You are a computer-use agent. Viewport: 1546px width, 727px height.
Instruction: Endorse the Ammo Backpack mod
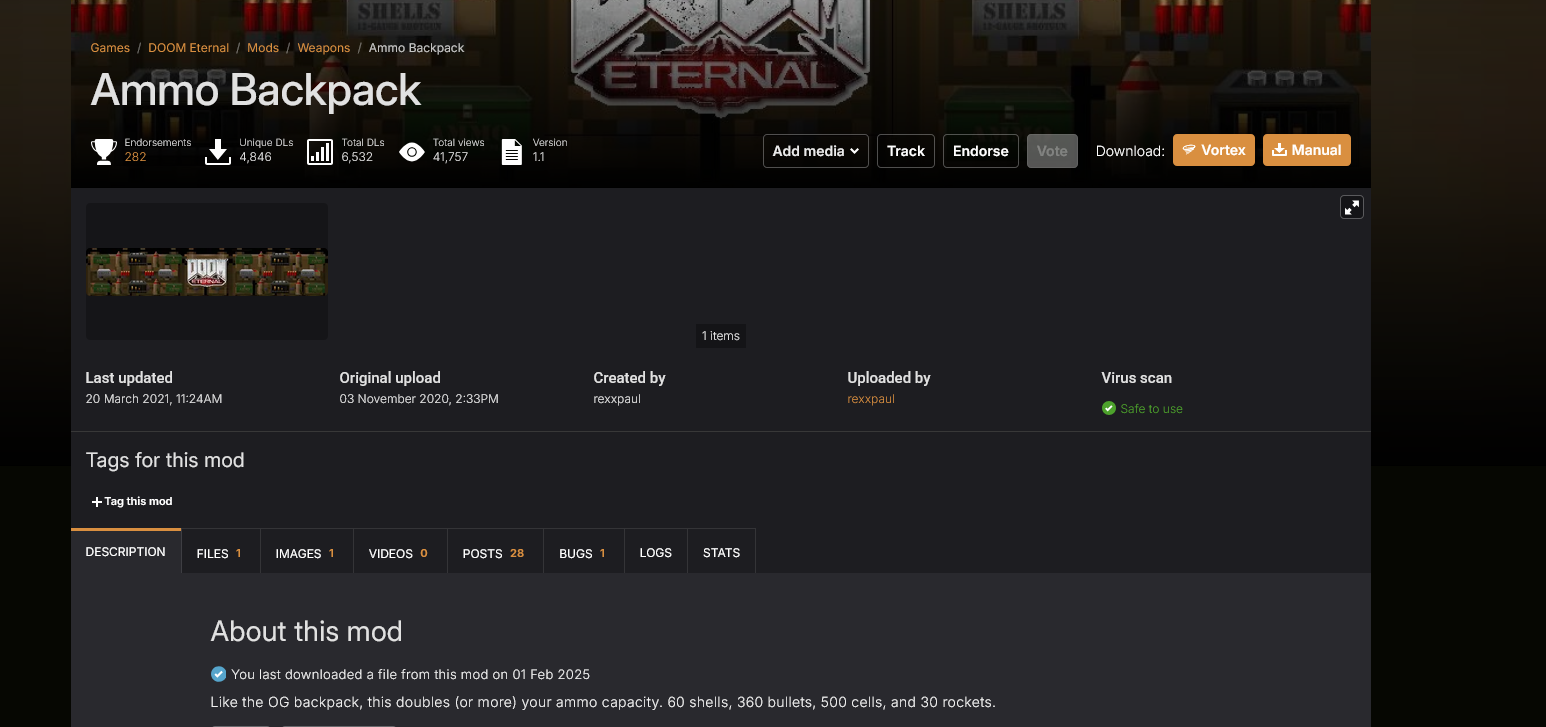tap(981, 151)
